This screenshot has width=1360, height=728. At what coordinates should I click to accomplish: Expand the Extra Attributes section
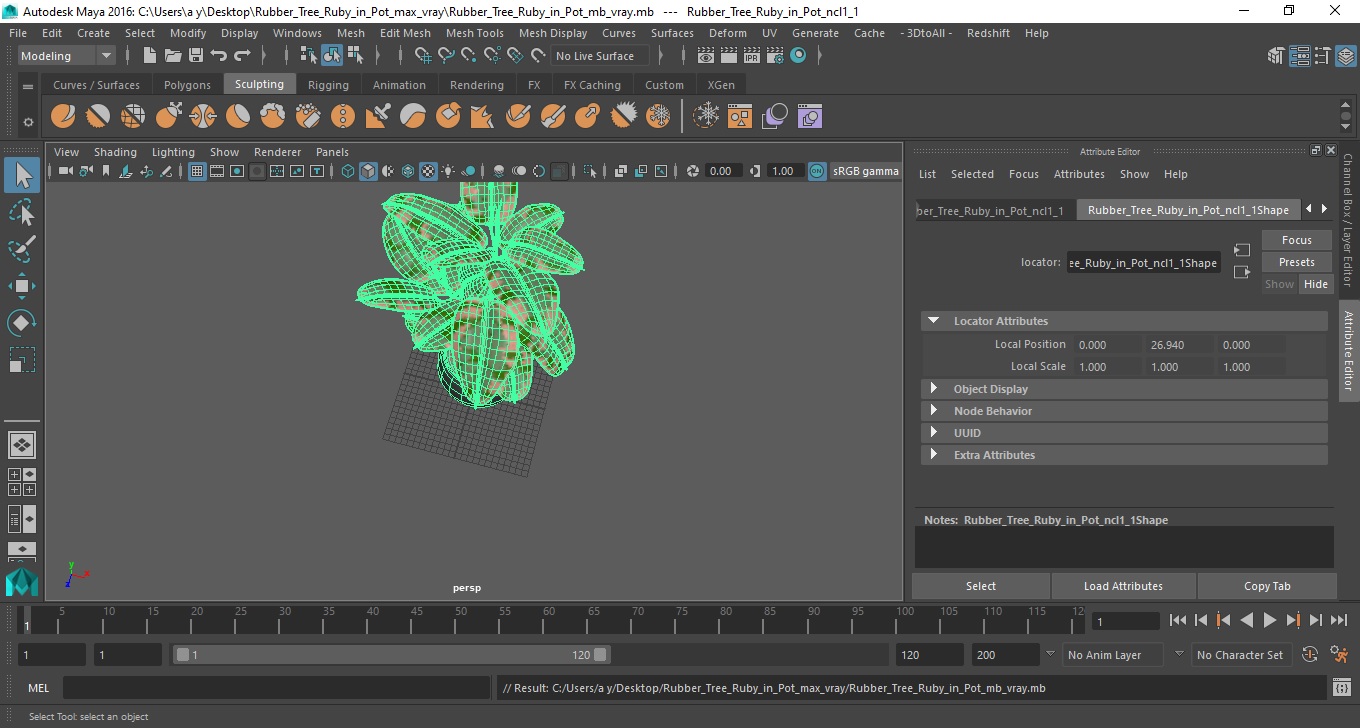(933, 454)
